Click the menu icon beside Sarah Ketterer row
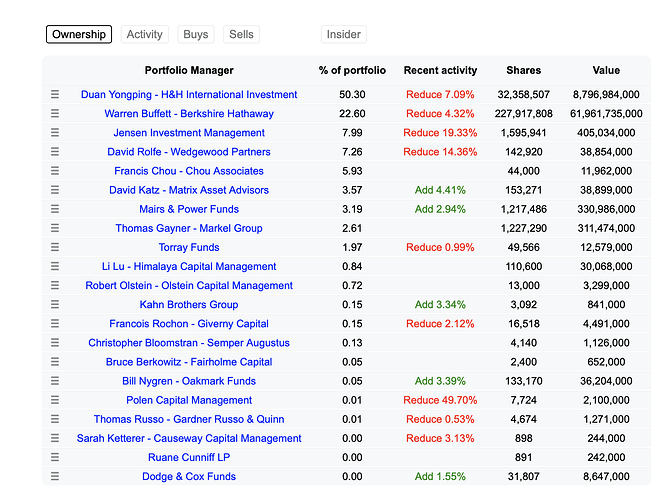 (x=55, y=438)
